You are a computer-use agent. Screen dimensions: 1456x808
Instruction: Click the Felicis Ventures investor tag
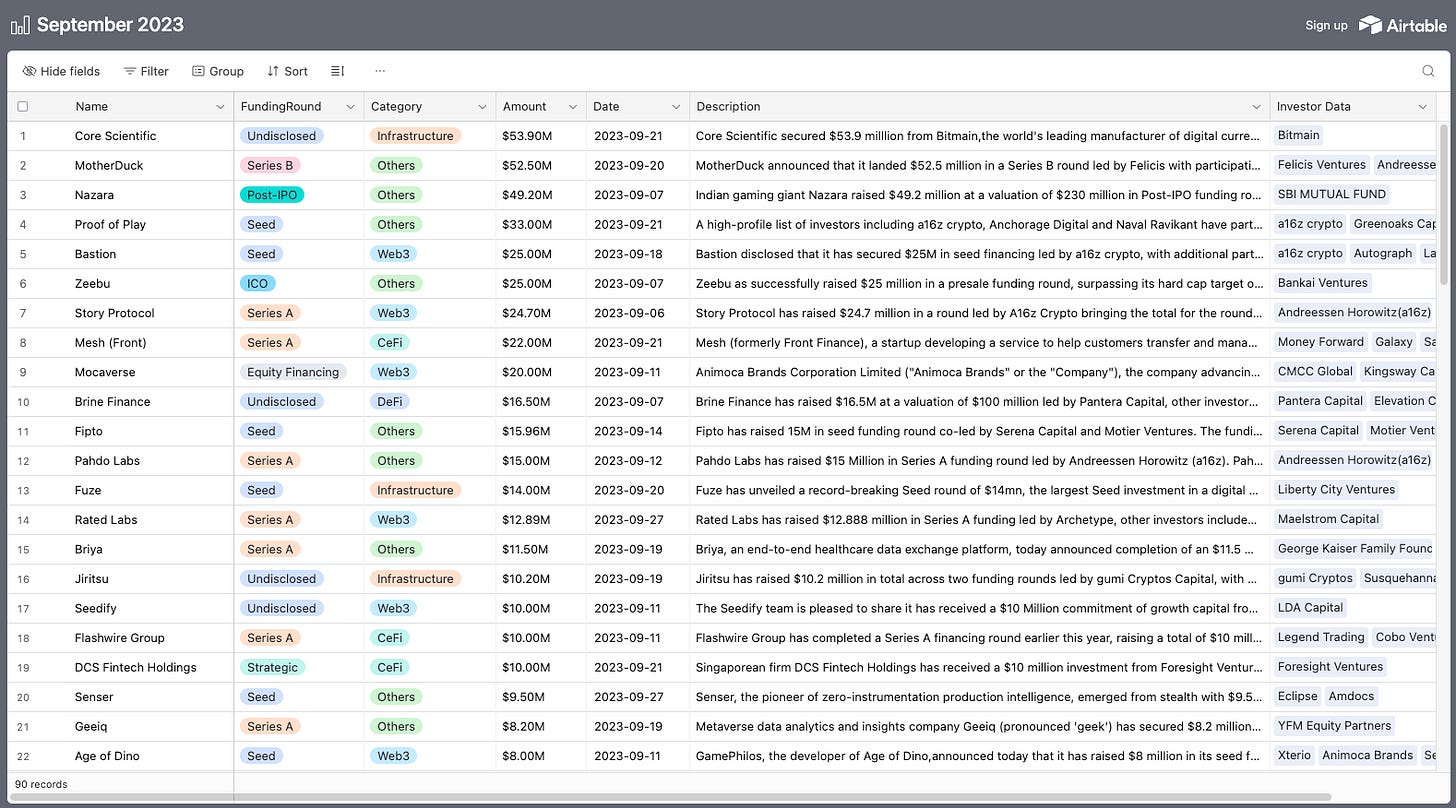tap(1321, 164)
